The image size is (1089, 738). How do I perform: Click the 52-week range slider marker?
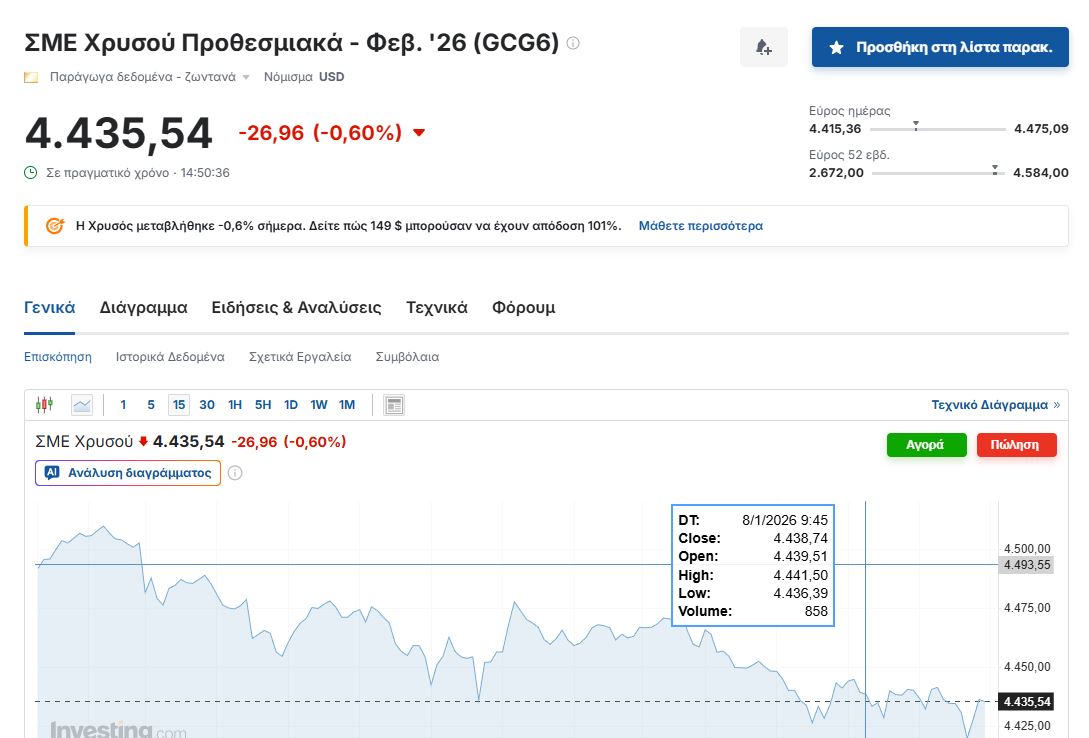(994, 170)
